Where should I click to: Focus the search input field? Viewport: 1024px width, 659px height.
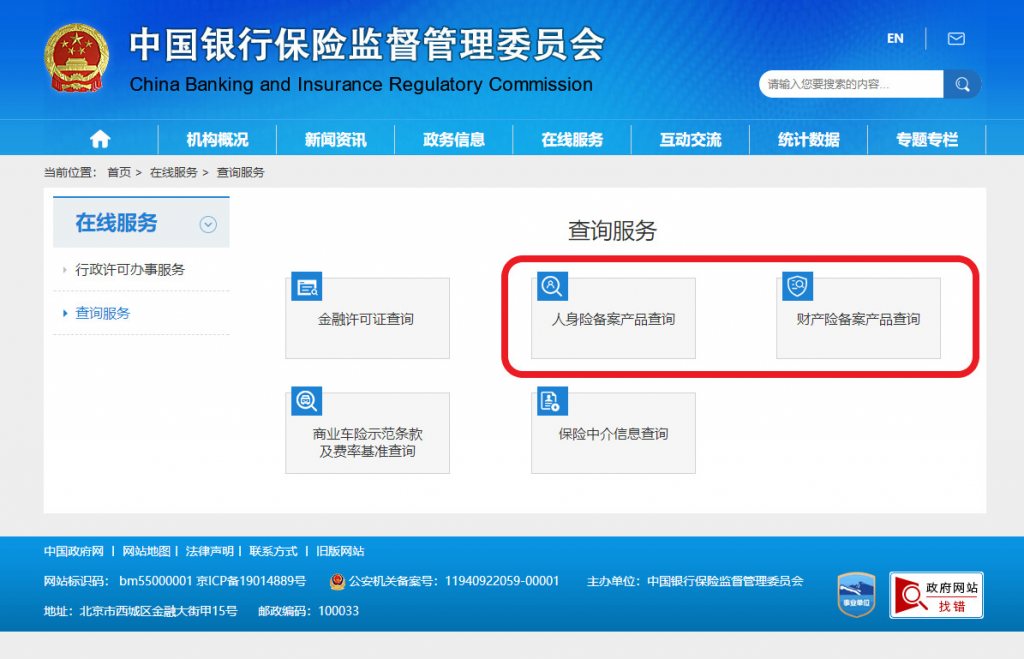[852, 84]
